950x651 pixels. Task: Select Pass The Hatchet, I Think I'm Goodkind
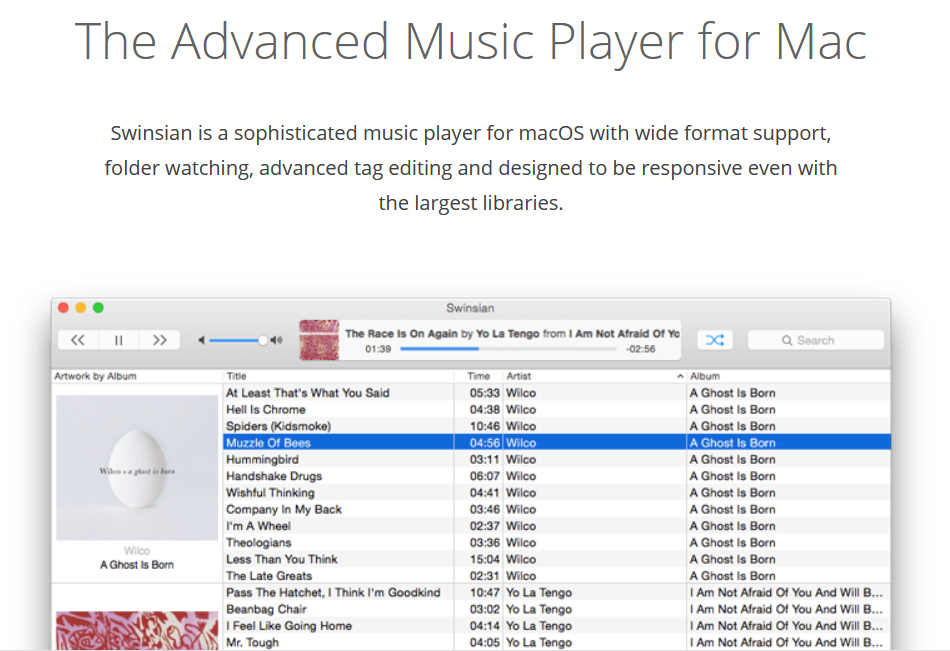click(556, 592)
